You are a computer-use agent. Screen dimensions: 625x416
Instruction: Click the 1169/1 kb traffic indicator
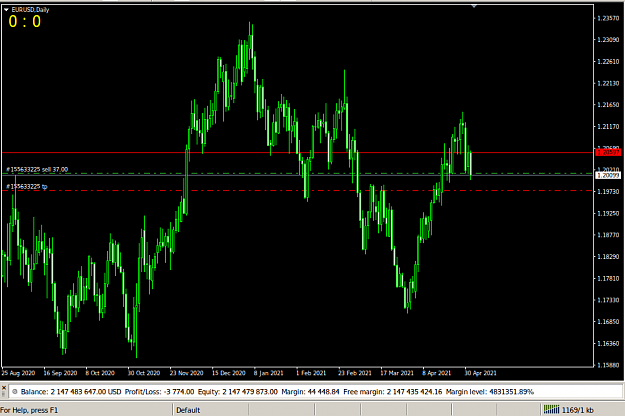578,410
